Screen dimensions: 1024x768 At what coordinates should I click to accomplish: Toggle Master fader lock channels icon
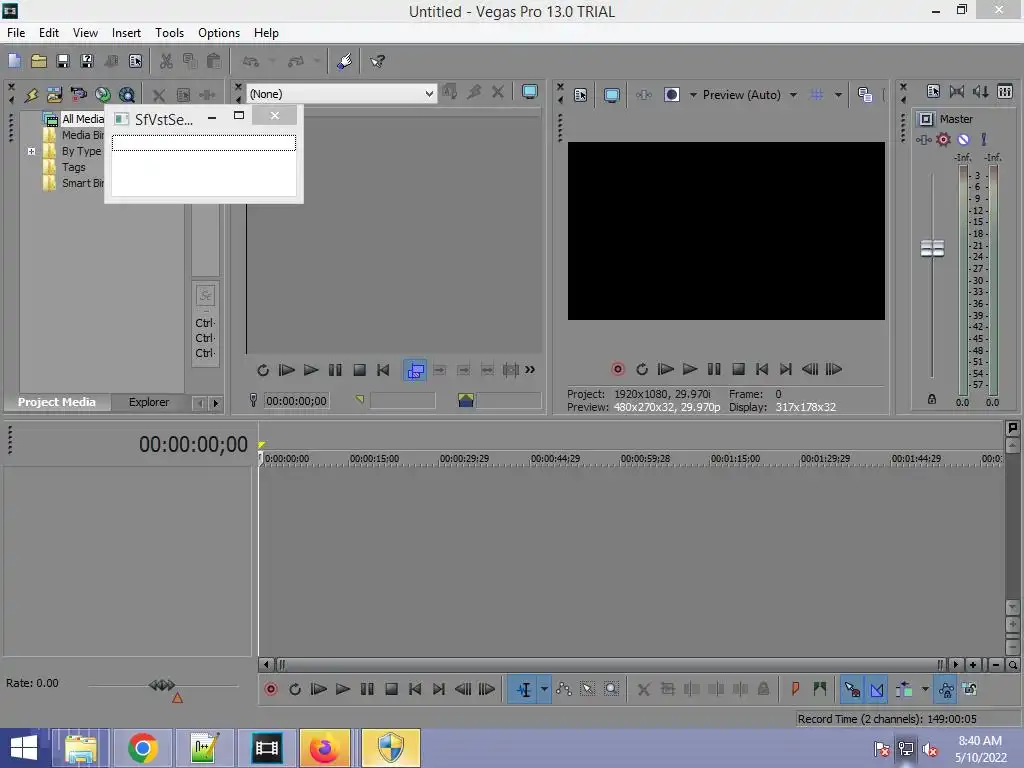(932, 399)
